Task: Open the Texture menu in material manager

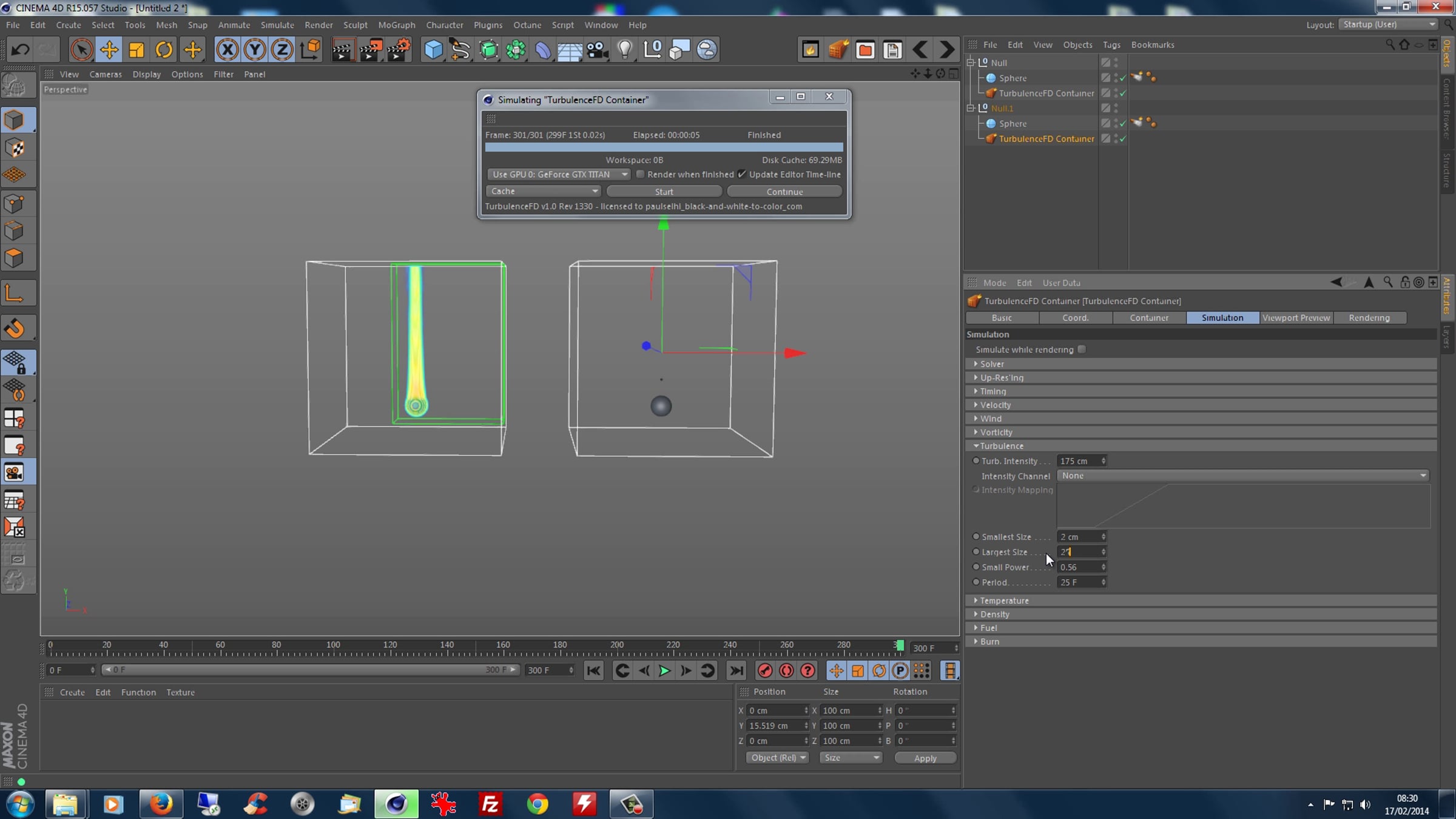Action: (x=180, y=692)
